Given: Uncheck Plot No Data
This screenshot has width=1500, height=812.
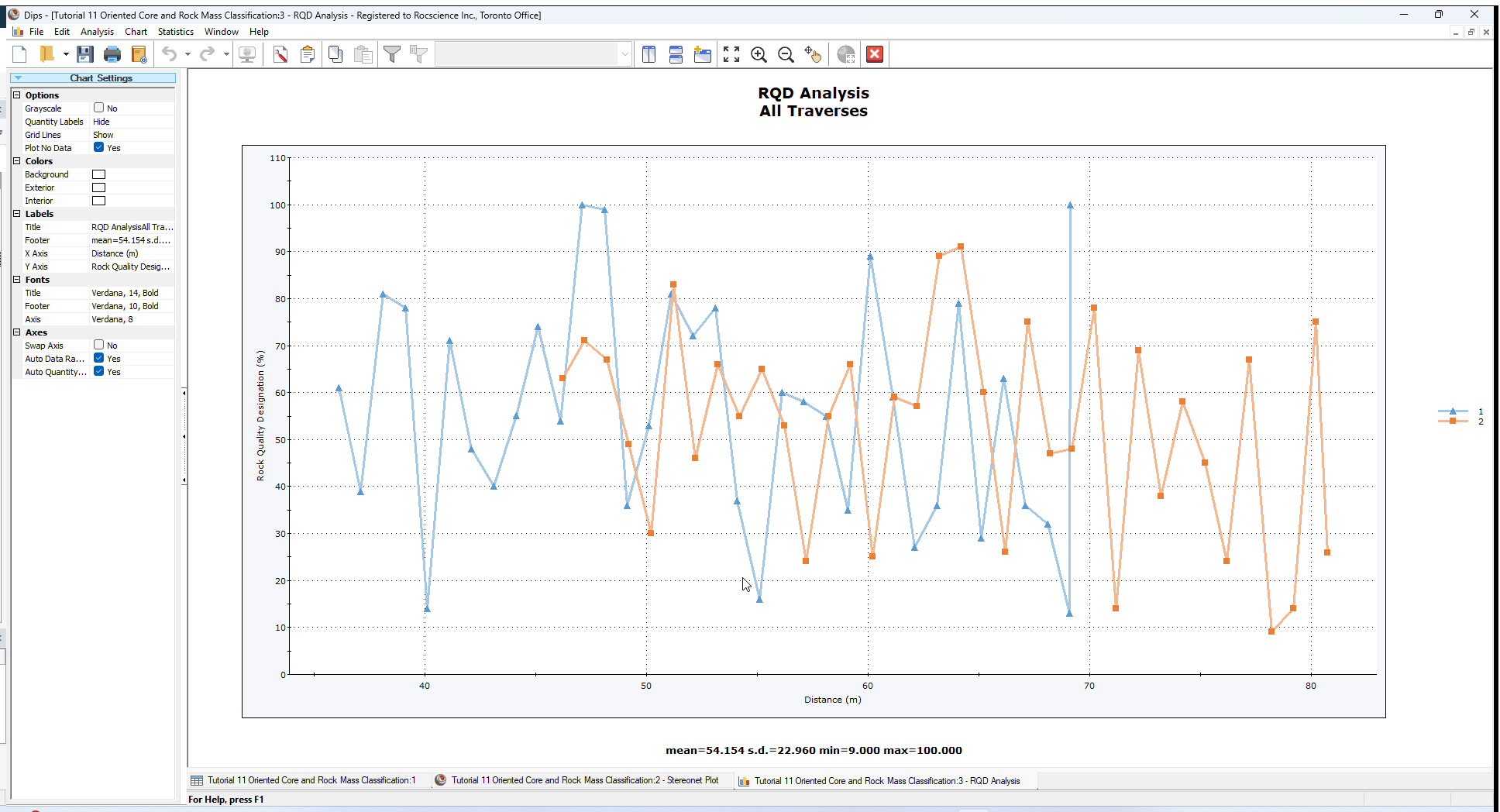Looking at the screenshot, I should click(x=99, y=147).
